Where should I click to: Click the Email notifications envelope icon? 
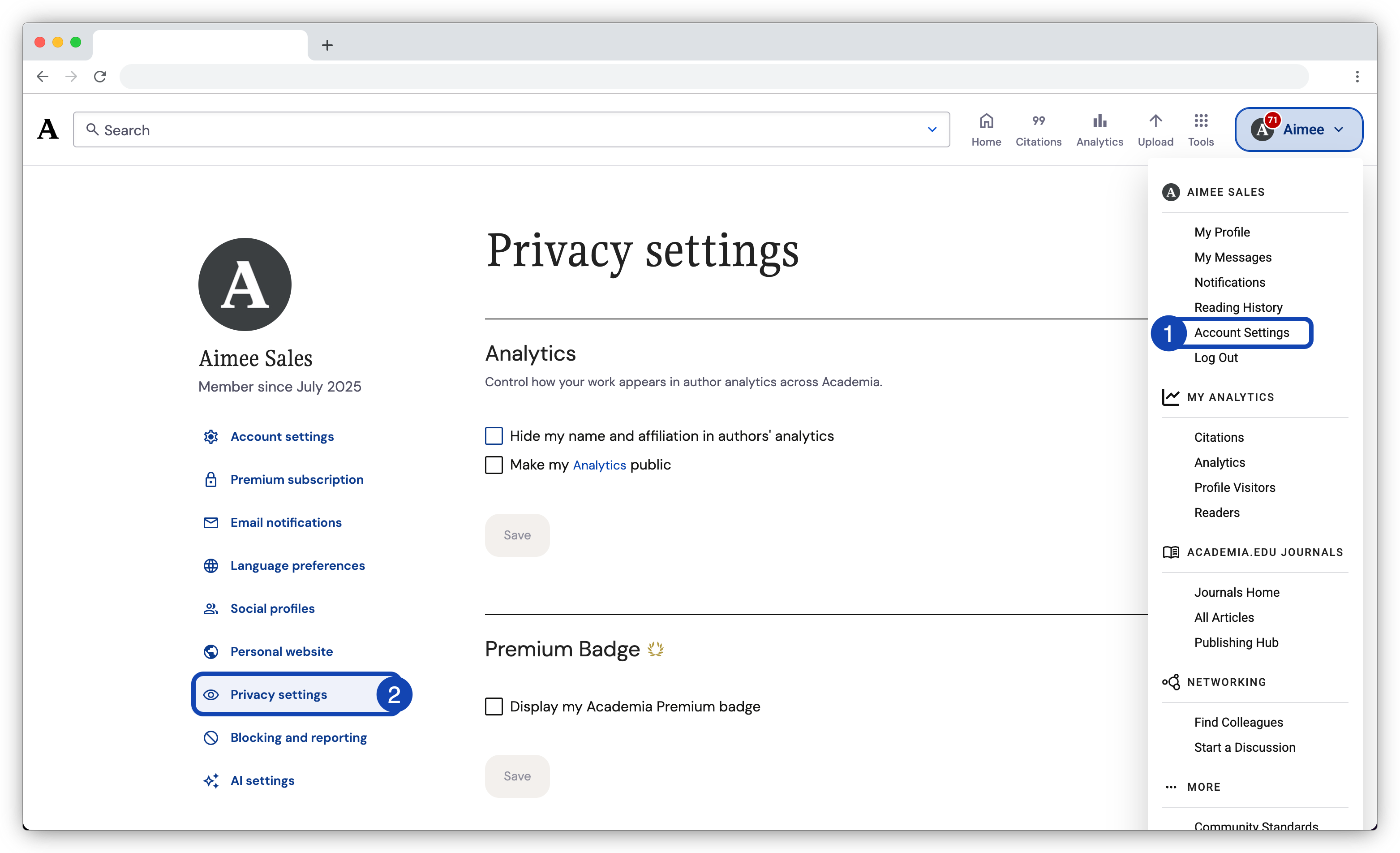pos(211,523)
